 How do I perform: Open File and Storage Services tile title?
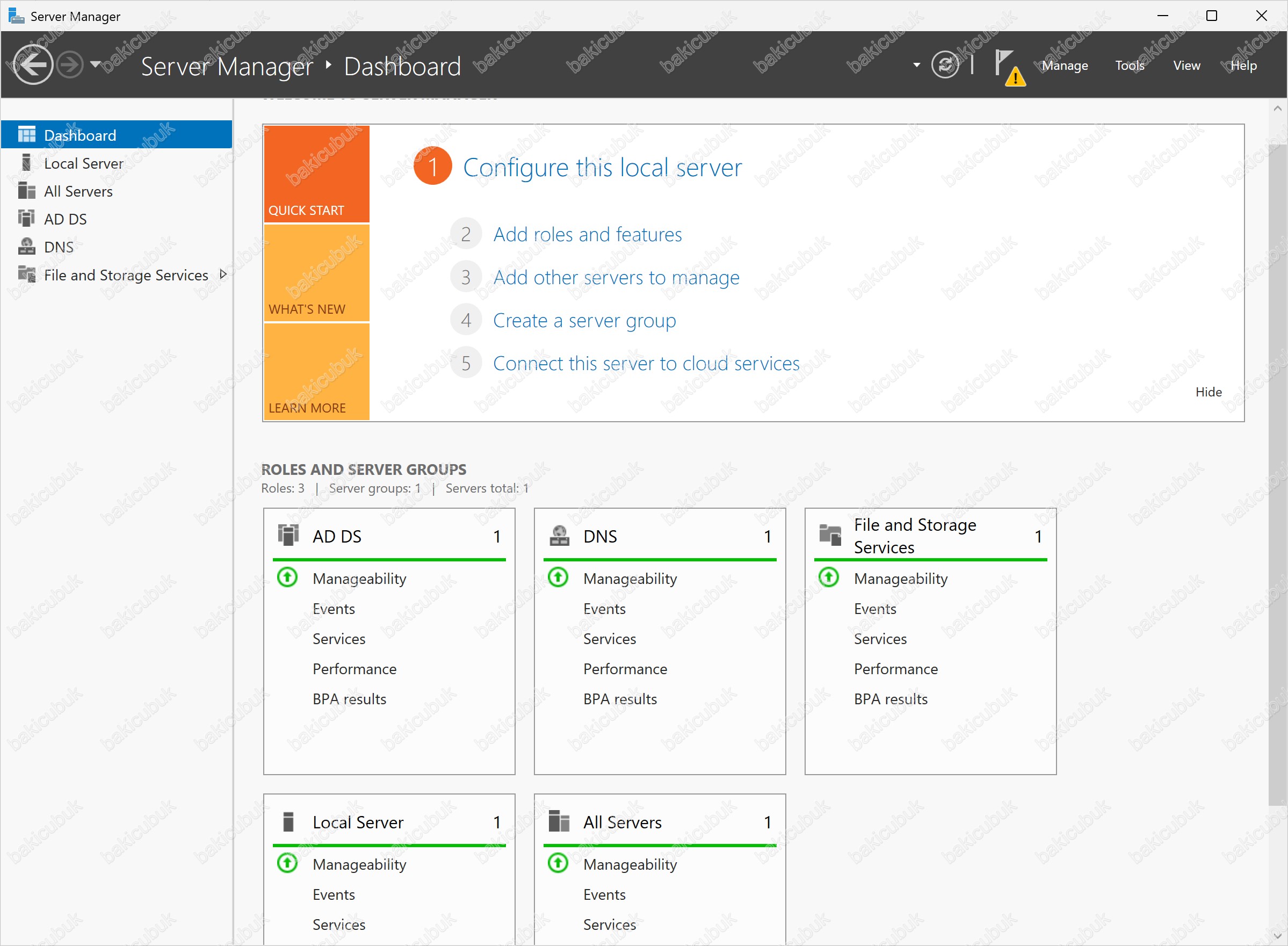[x=915, y=536]
